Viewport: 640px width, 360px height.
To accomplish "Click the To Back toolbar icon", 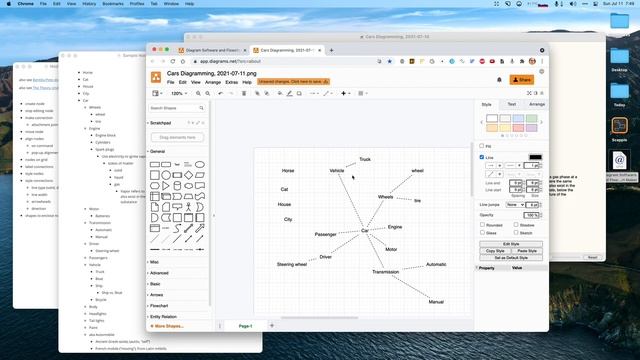I will tap(267, 93).
